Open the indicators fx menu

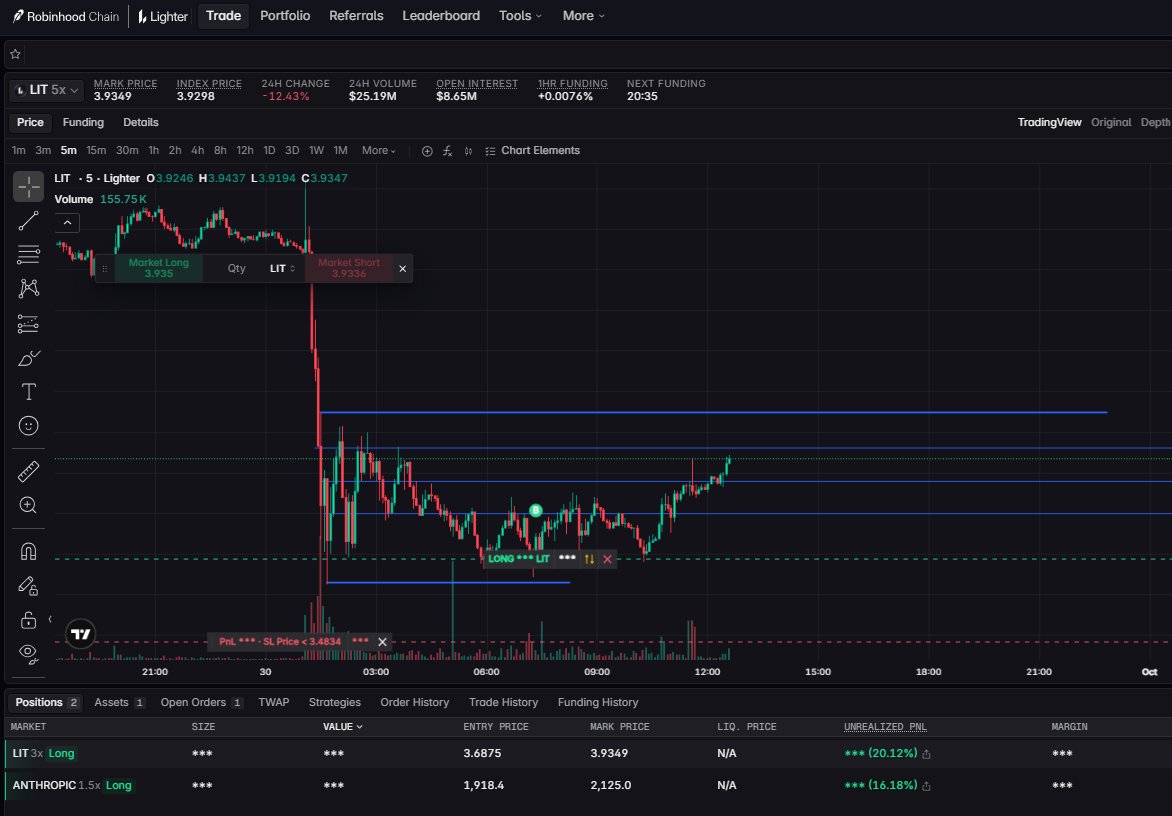click(447, 151)
